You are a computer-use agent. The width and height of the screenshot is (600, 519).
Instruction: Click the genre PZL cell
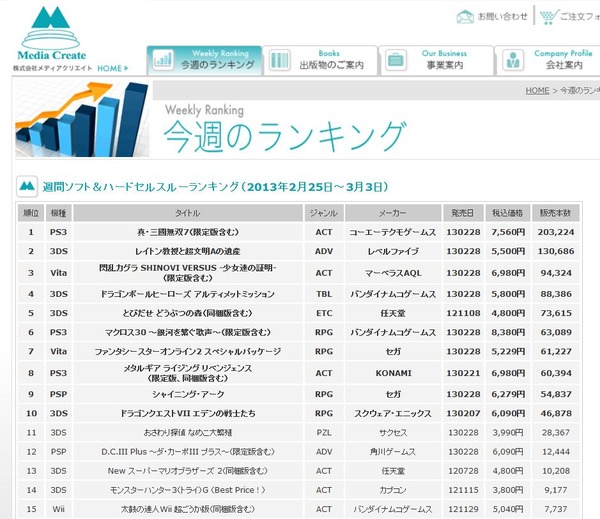[324, 432]
